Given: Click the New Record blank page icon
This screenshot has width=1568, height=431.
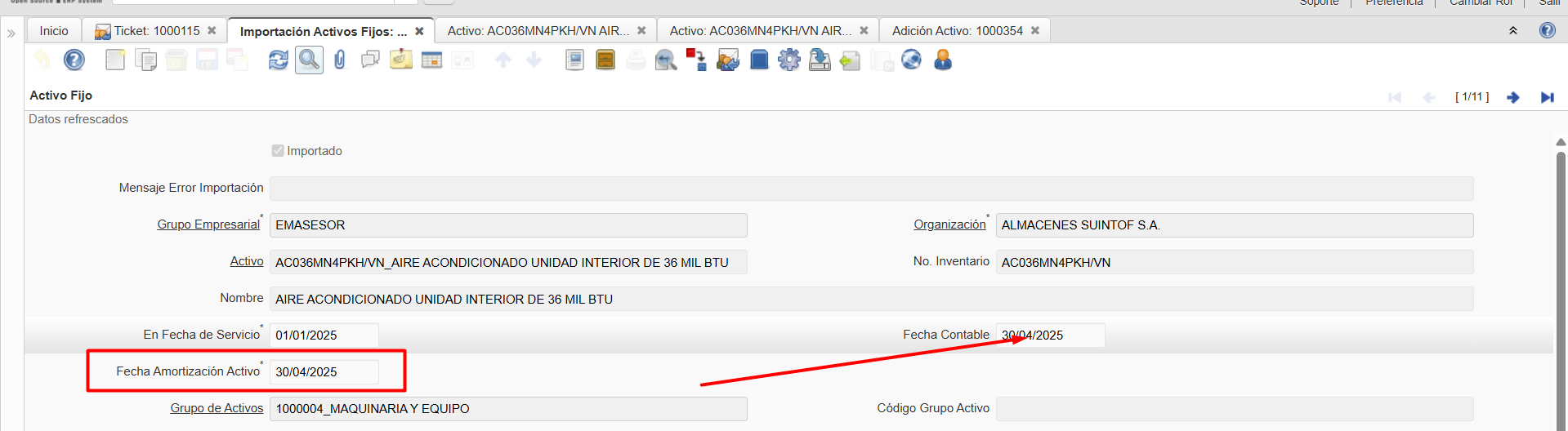Looking at the screenshot, I should [115, 60].
